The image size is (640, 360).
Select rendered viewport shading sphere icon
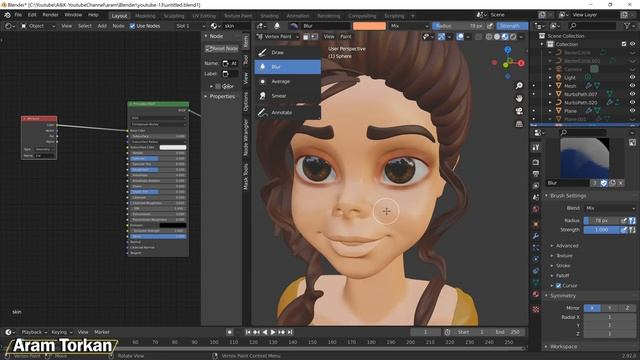coord(513,37)
